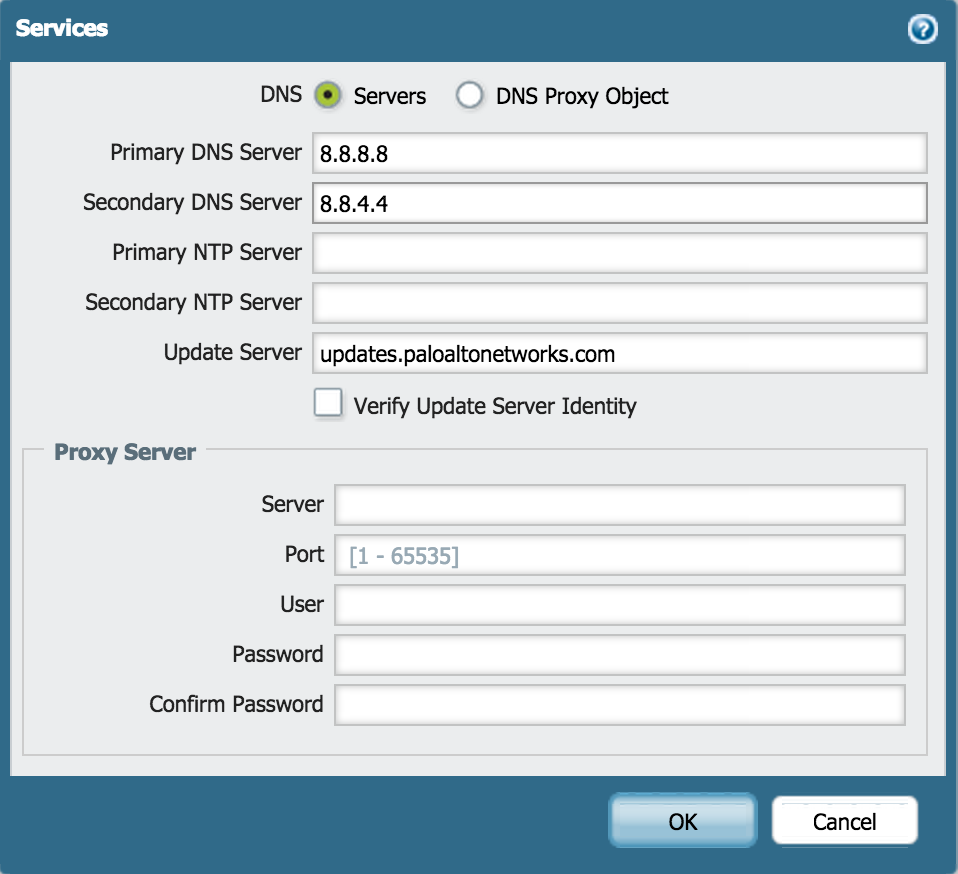Click the Proxy Server address field
This screenshot has width=958, height=874.
pos(619,504)
